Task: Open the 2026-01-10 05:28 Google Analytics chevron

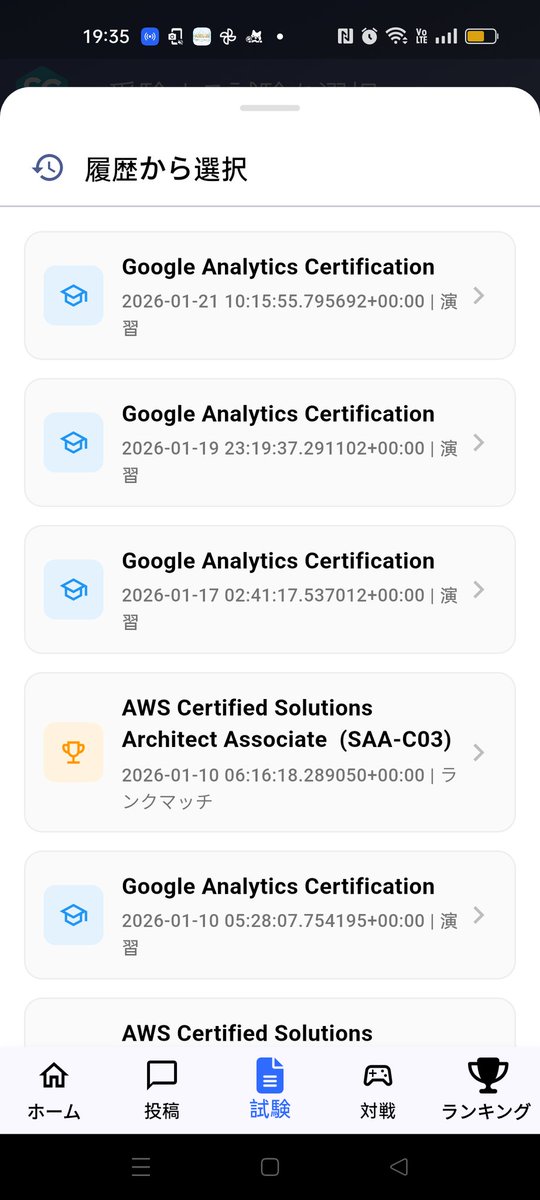Action: point(479,915)
